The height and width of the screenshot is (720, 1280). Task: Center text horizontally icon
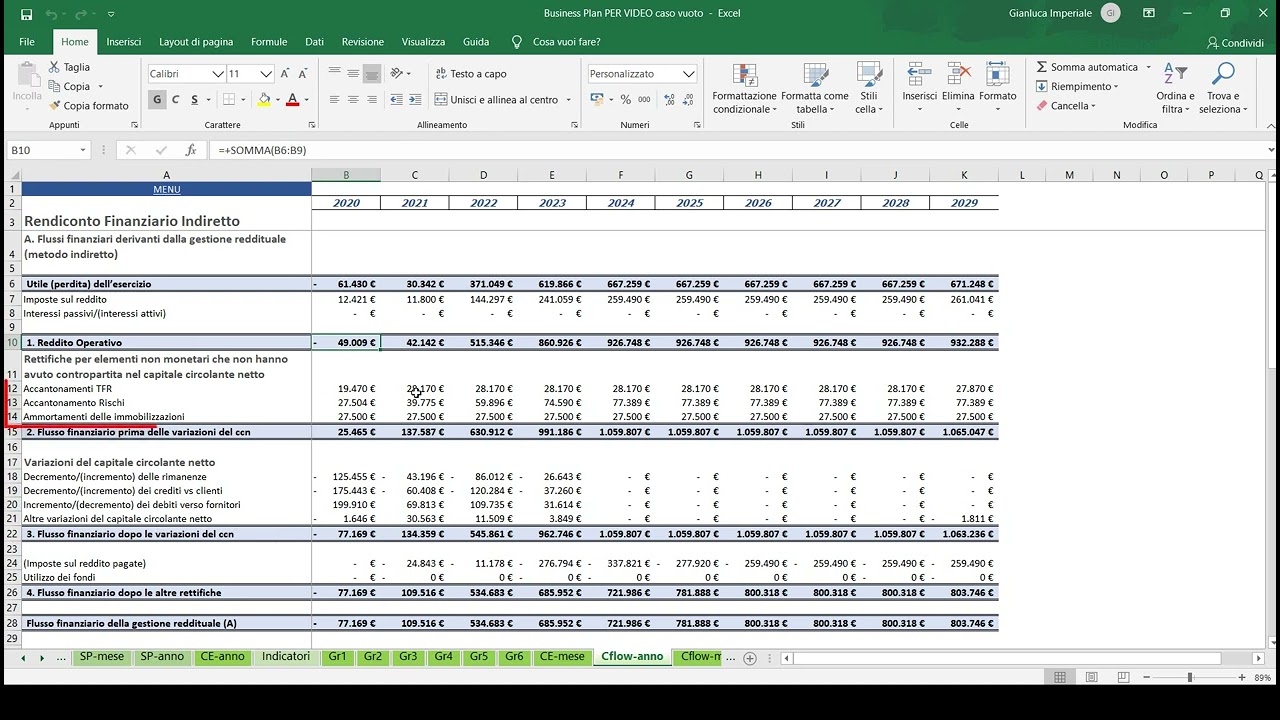353,100
